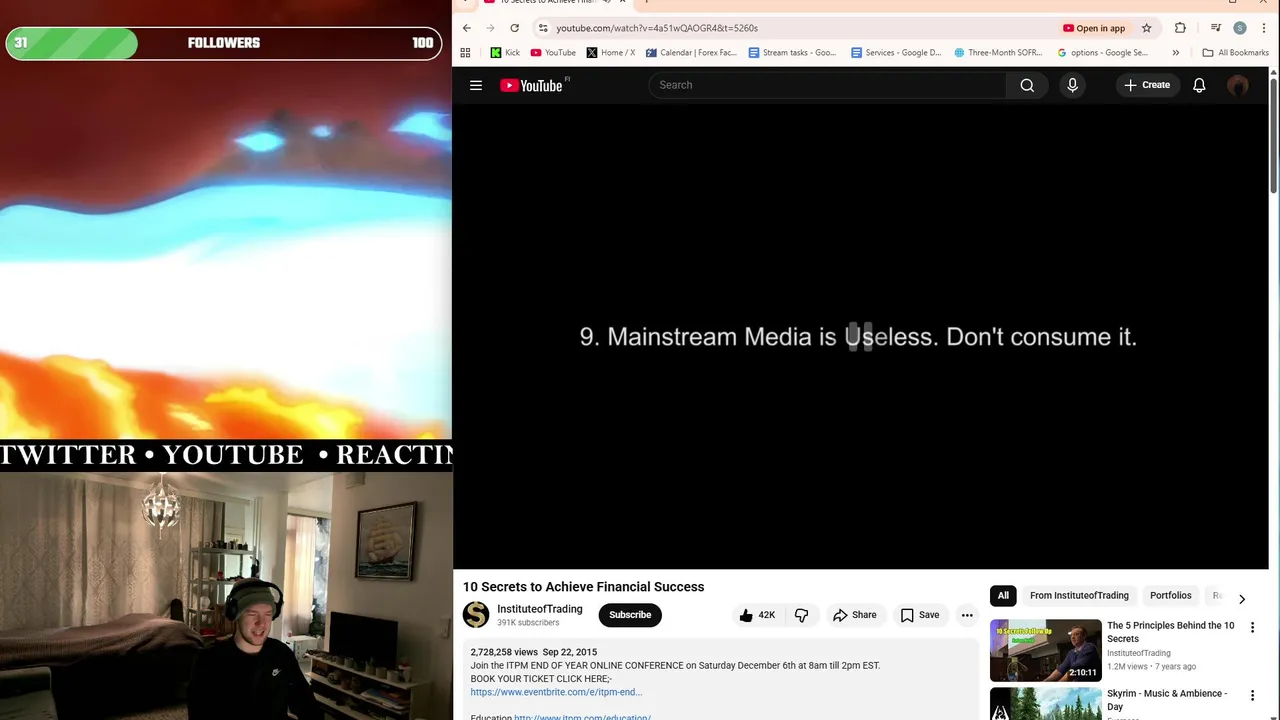Viewport: 1280px width, 720px height.
Task: Open Chrome profile avatar
Action: coord(1240,28)
